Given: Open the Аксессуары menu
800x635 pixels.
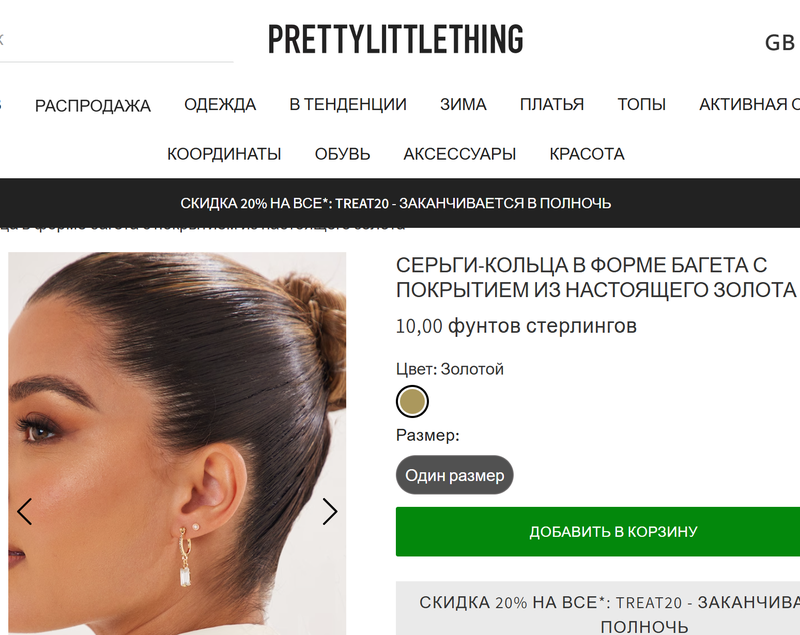Looking at the screenshot, I should 460,154.
